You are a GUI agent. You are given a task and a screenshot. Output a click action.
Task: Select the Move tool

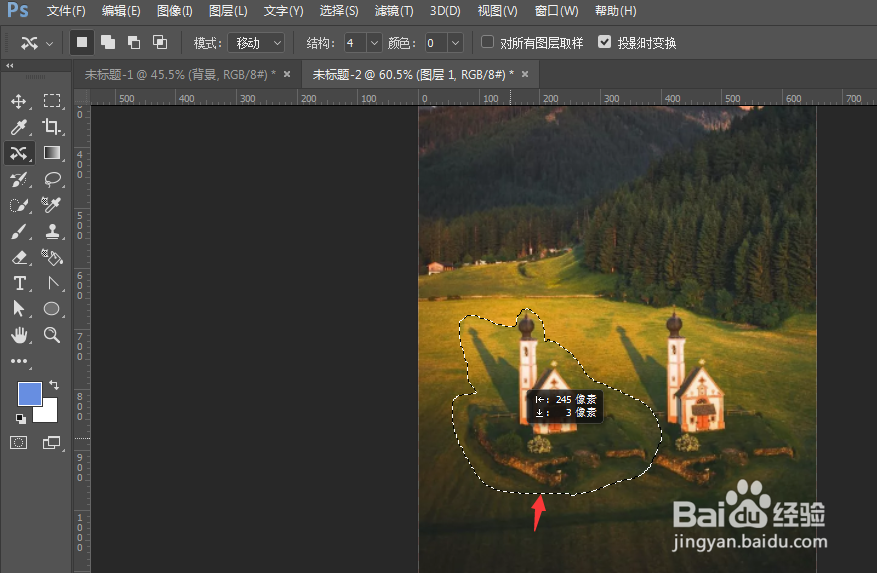tap(18, 101)
